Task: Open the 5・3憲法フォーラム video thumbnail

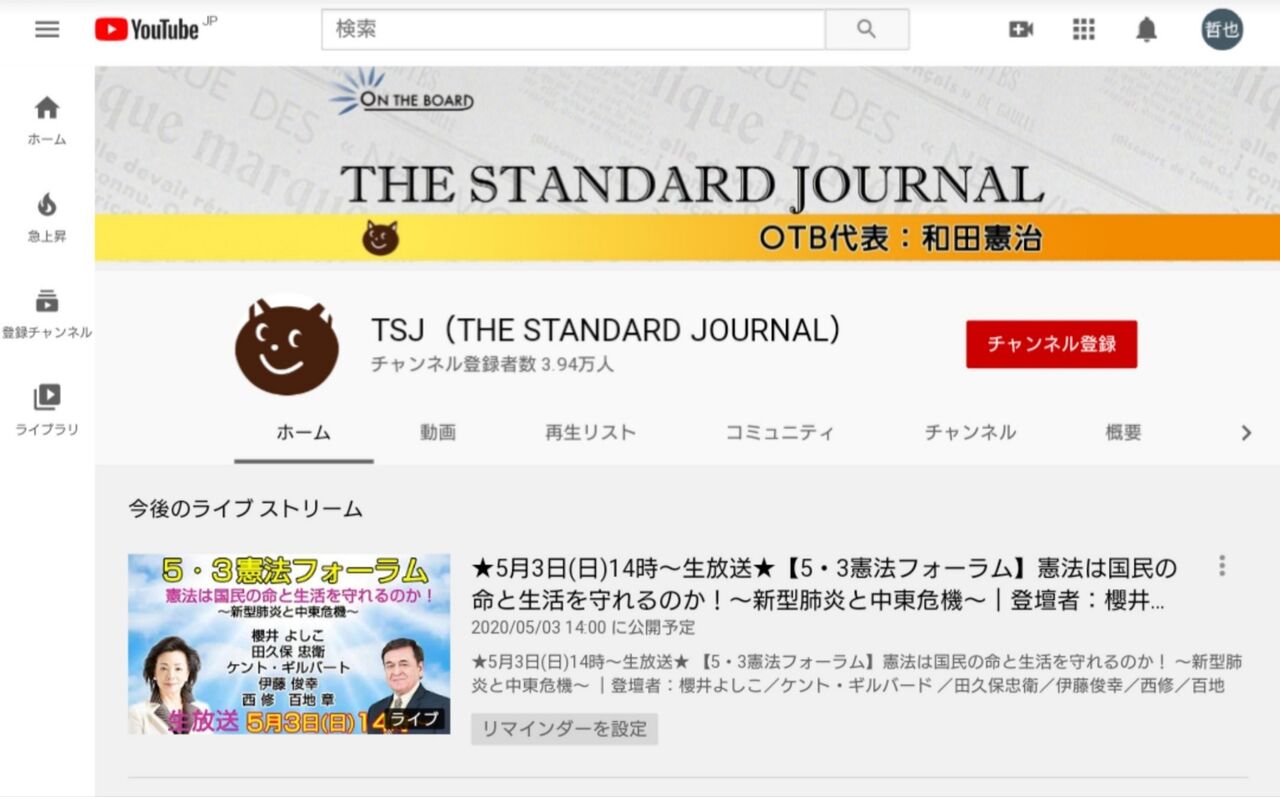Action: [x=289, y=644]
